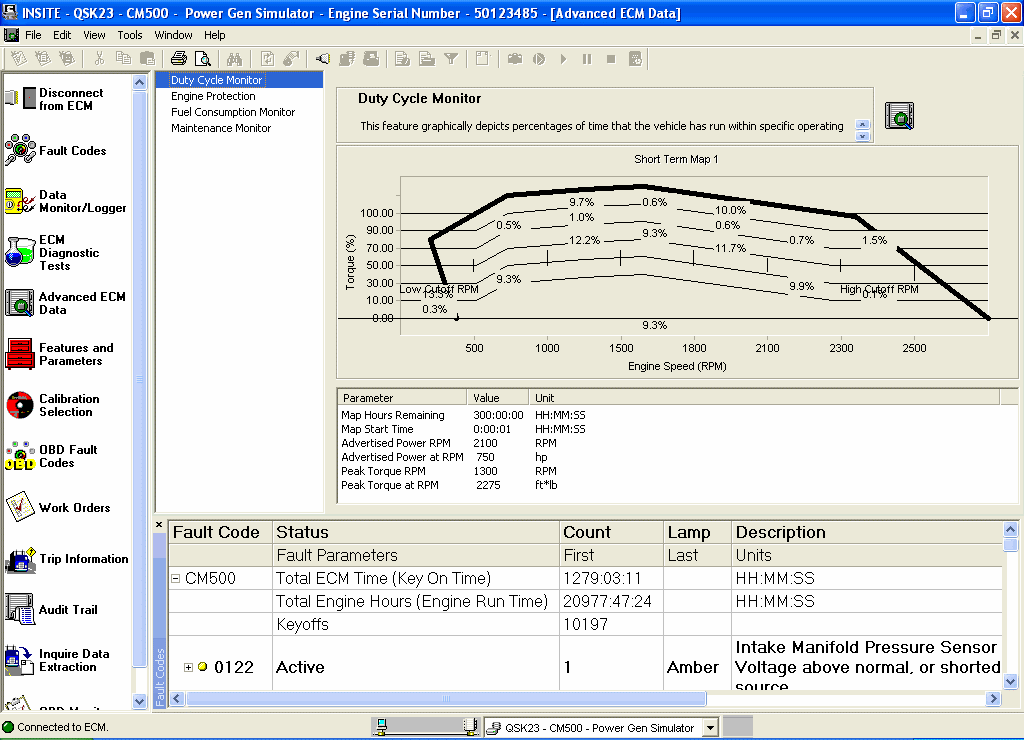Open Calibration Selection in the sidebar
This screenshot has height=740, width=1024.
click(x=54, y=405)
